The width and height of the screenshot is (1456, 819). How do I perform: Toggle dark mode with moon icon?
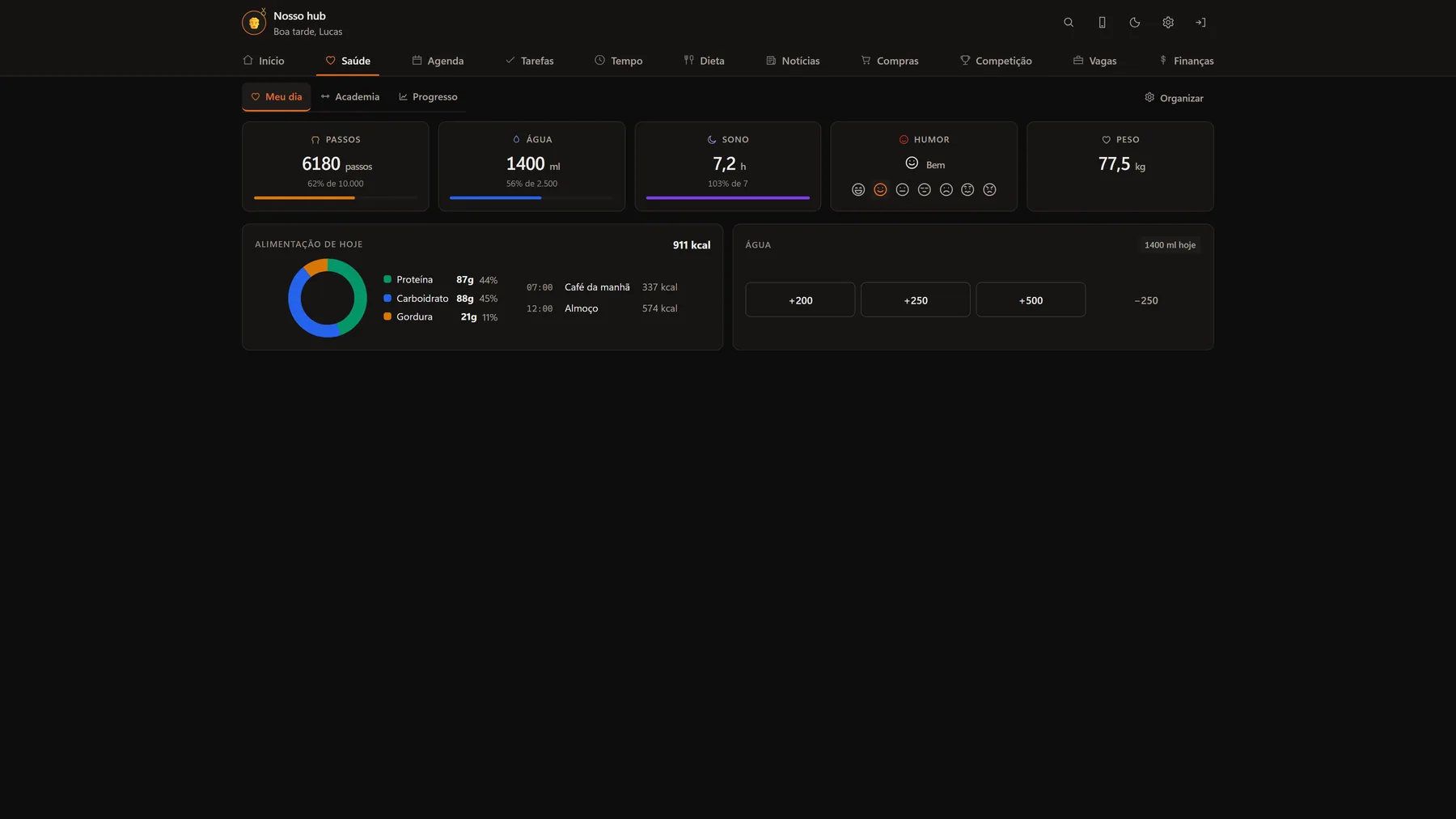coord(1135,23)
